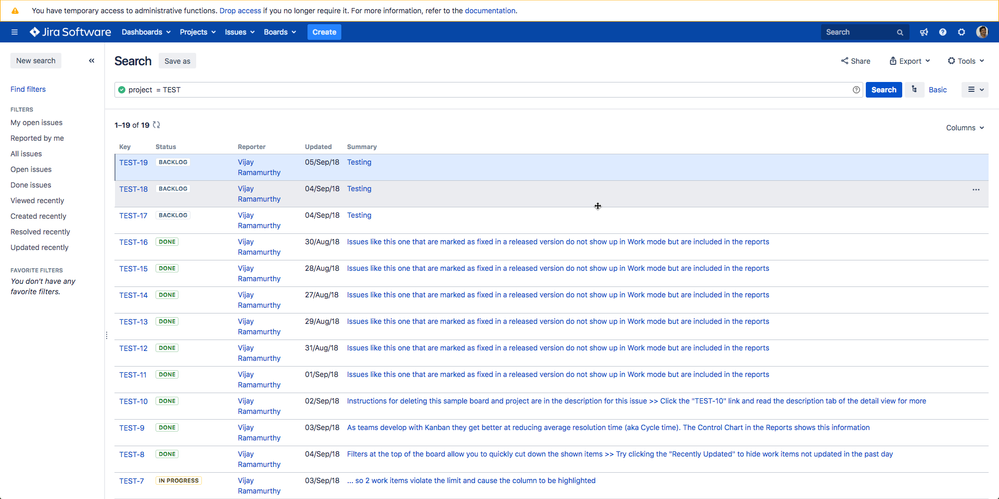The width and height of the screenshot is (999, 499).
Task: Open the administration gear icon
Action: (961, 32)
